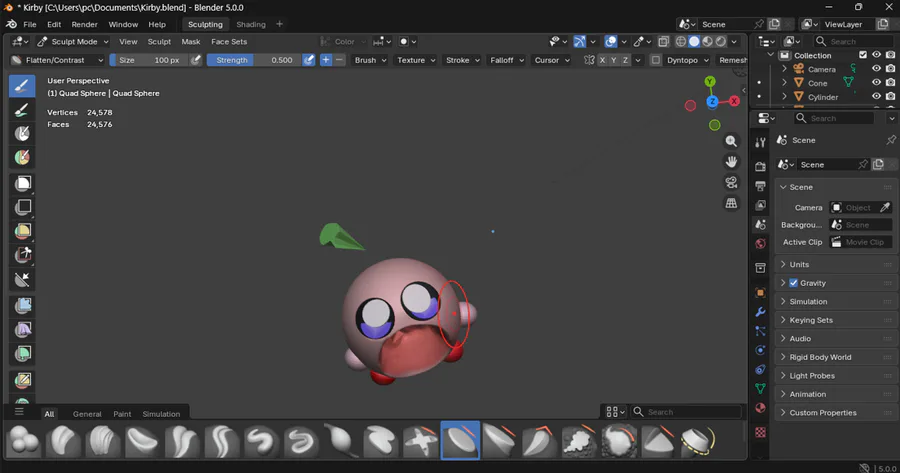The height and width of the screenshot is (473, 900).
Task: Open the Stroke dropdown in tool settings
Action: 463,60
